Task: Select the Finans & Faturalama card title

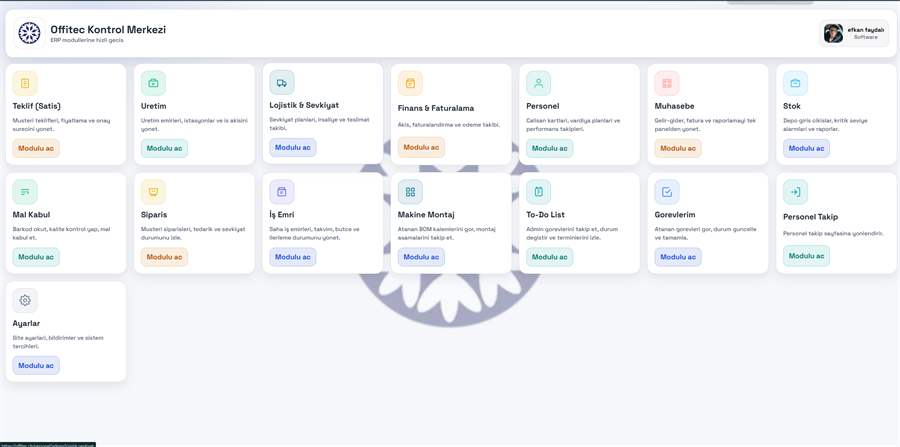Action: point(435,108)
